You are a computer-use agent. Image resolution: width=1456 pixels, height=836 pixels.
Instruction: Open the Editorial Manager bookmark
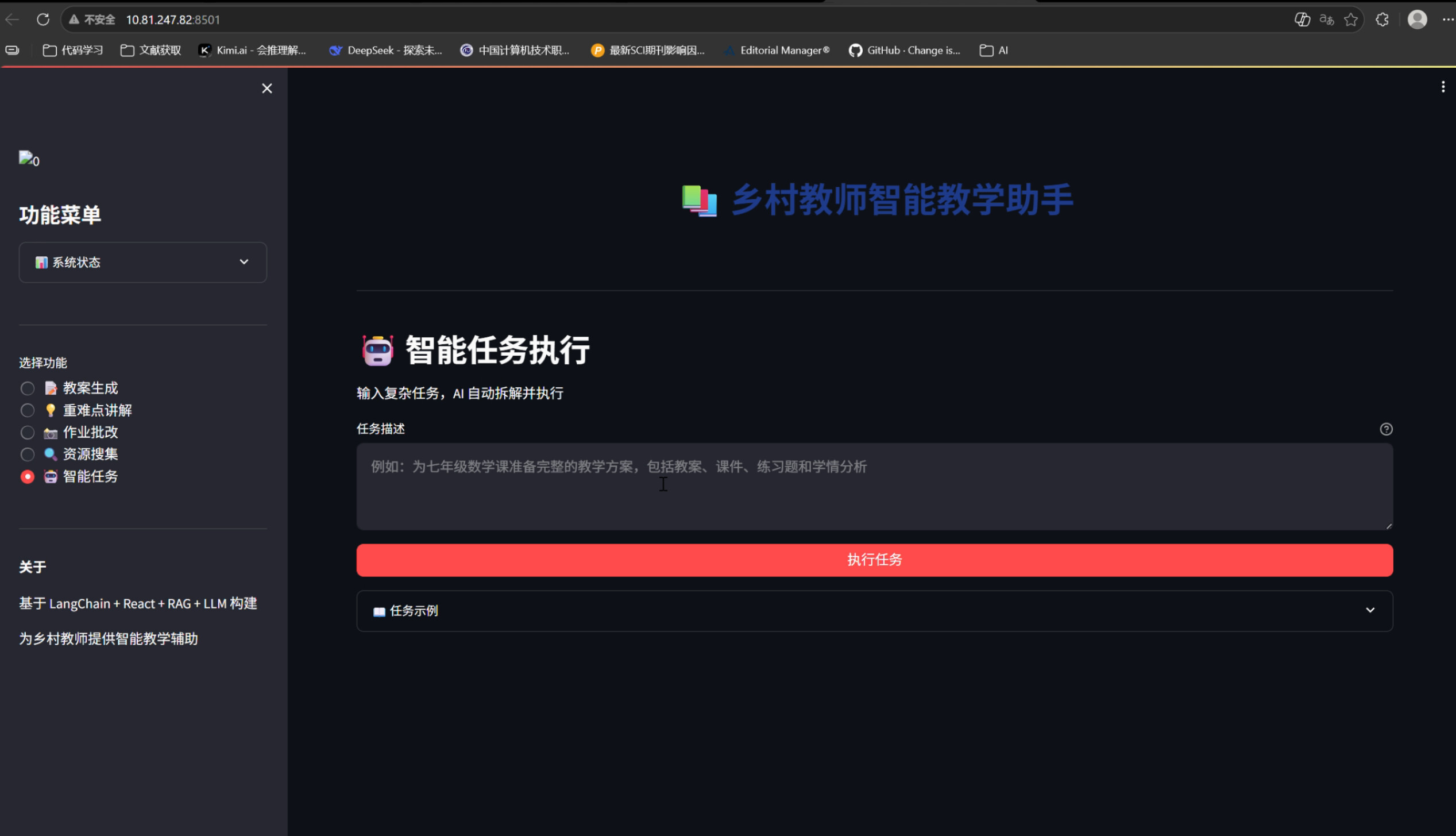(x=777, y=51)
